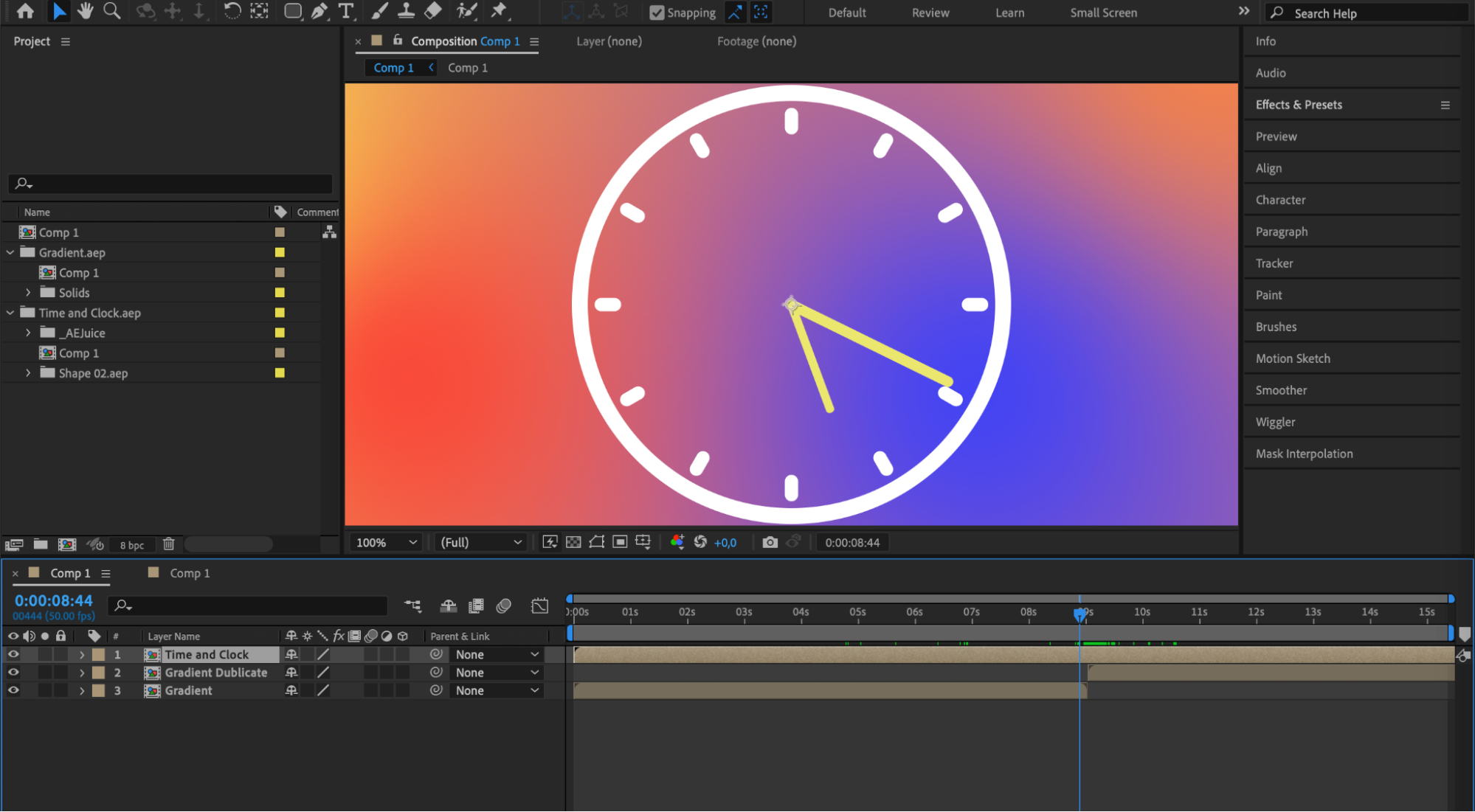The image size is (1475, 812).
Task: Click the snapshot camera icon
Action: click(770, 543)
